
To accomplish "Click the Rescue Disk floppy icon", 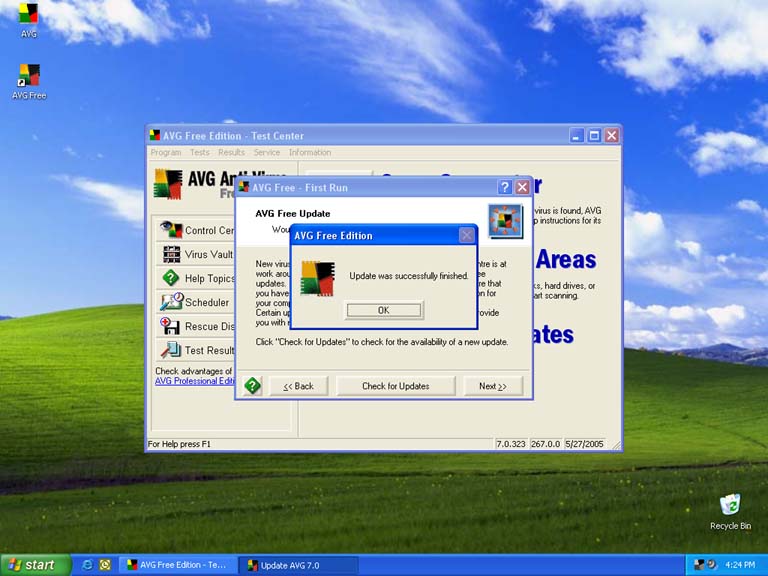I will coord(171,326).
